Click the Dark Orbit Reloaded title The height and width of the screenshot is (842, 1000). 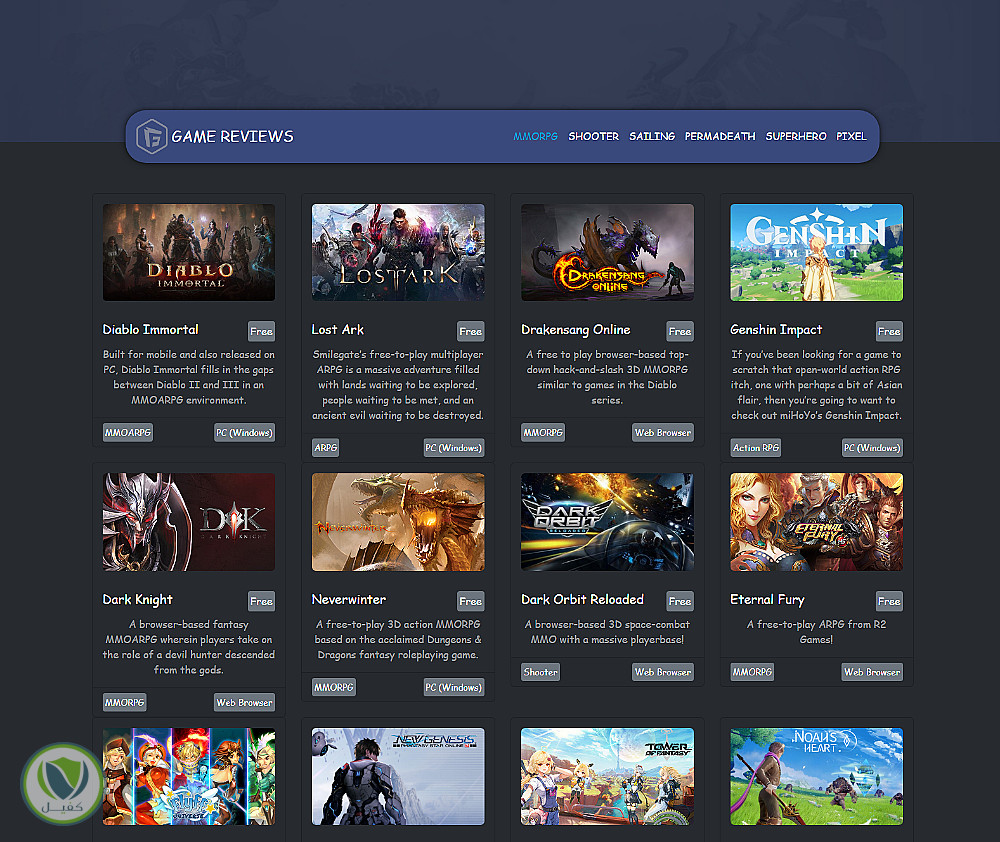582,600
